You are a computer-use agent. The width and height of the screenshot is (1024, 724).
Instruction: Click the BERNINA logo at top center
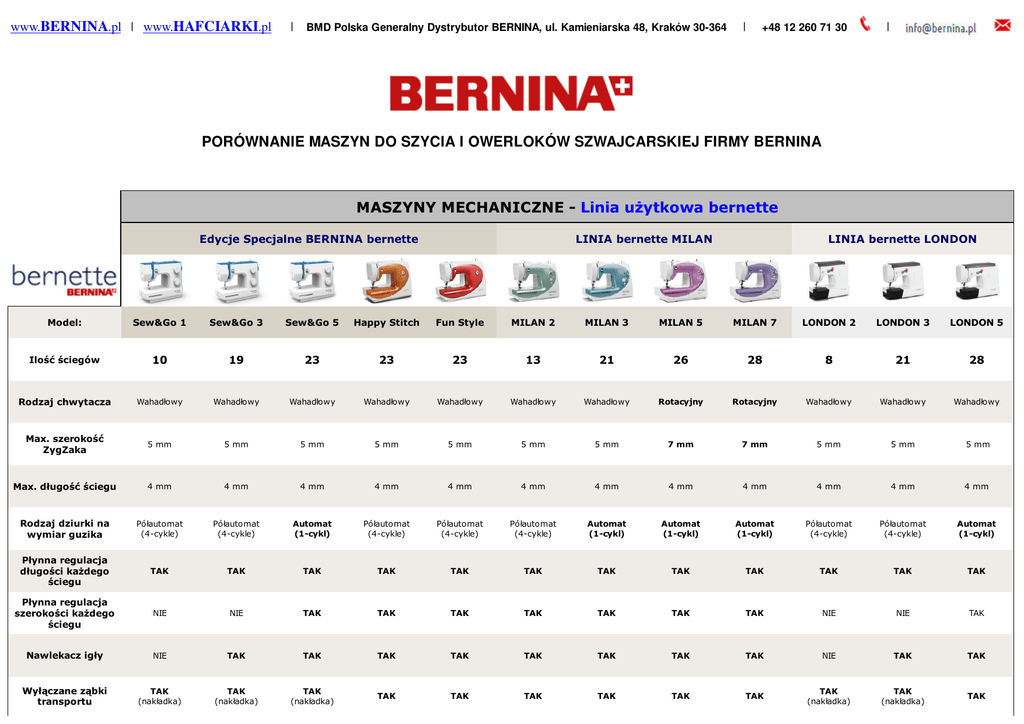[x=511, y=93]
